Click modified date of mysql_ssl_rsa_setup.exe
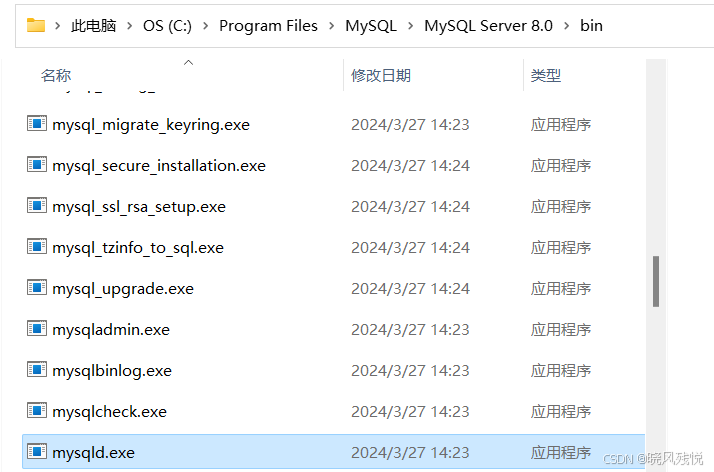Viewport: 714px width, 472px height. pos(410,207)
